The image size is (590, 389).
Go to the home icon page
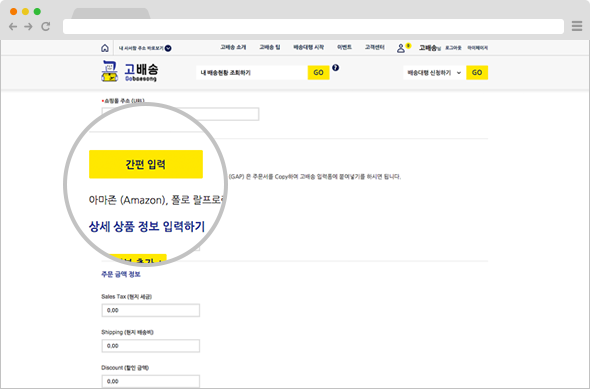coord(105,48)
